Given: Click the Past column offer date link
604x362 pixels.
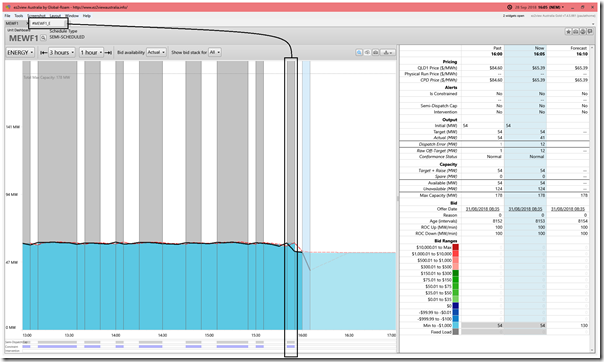Looking at the screenshot, I should [482, 209].
